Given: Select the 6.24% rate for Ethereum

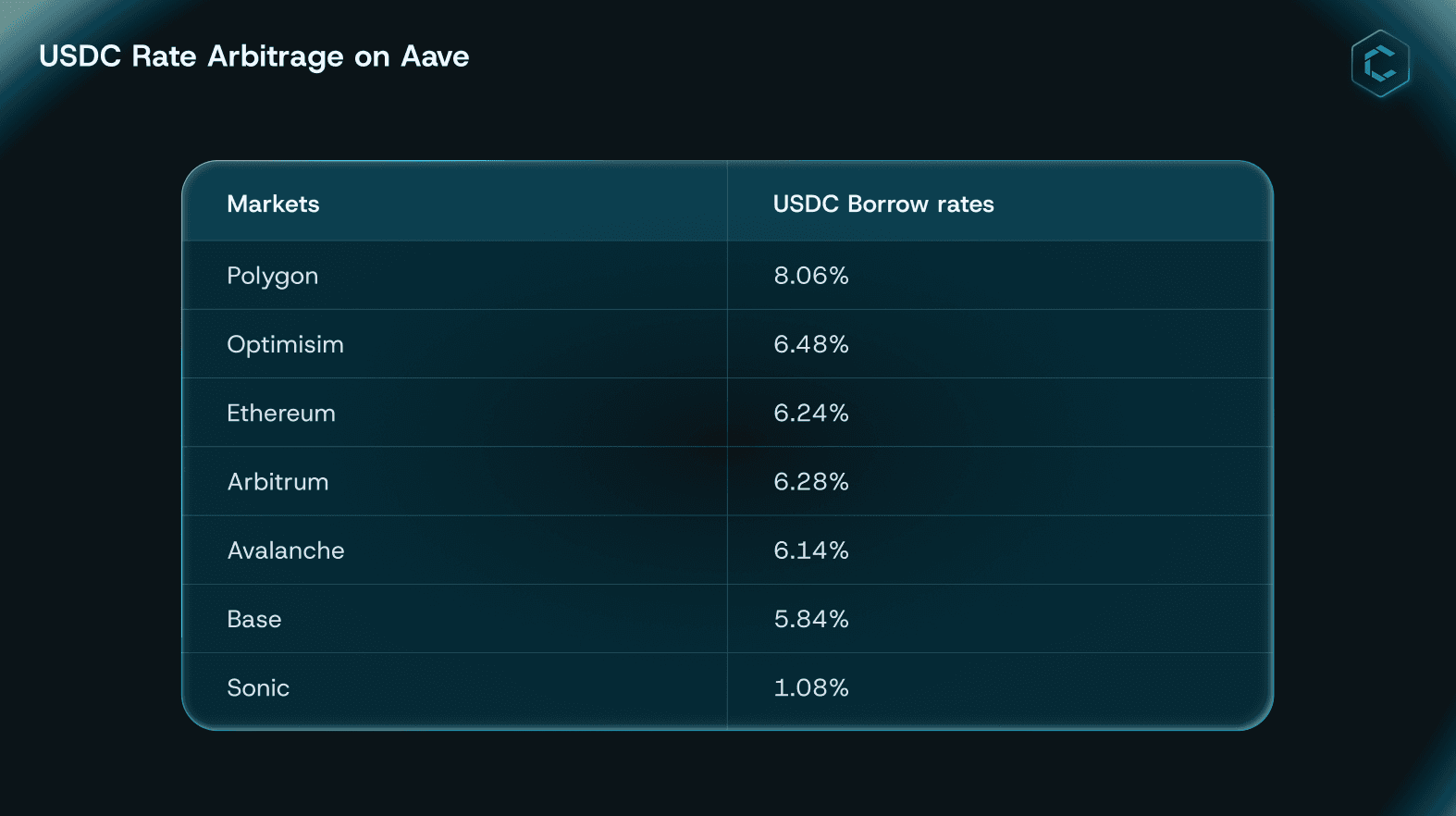Looking at the screenshot, I should click(811, 413).
